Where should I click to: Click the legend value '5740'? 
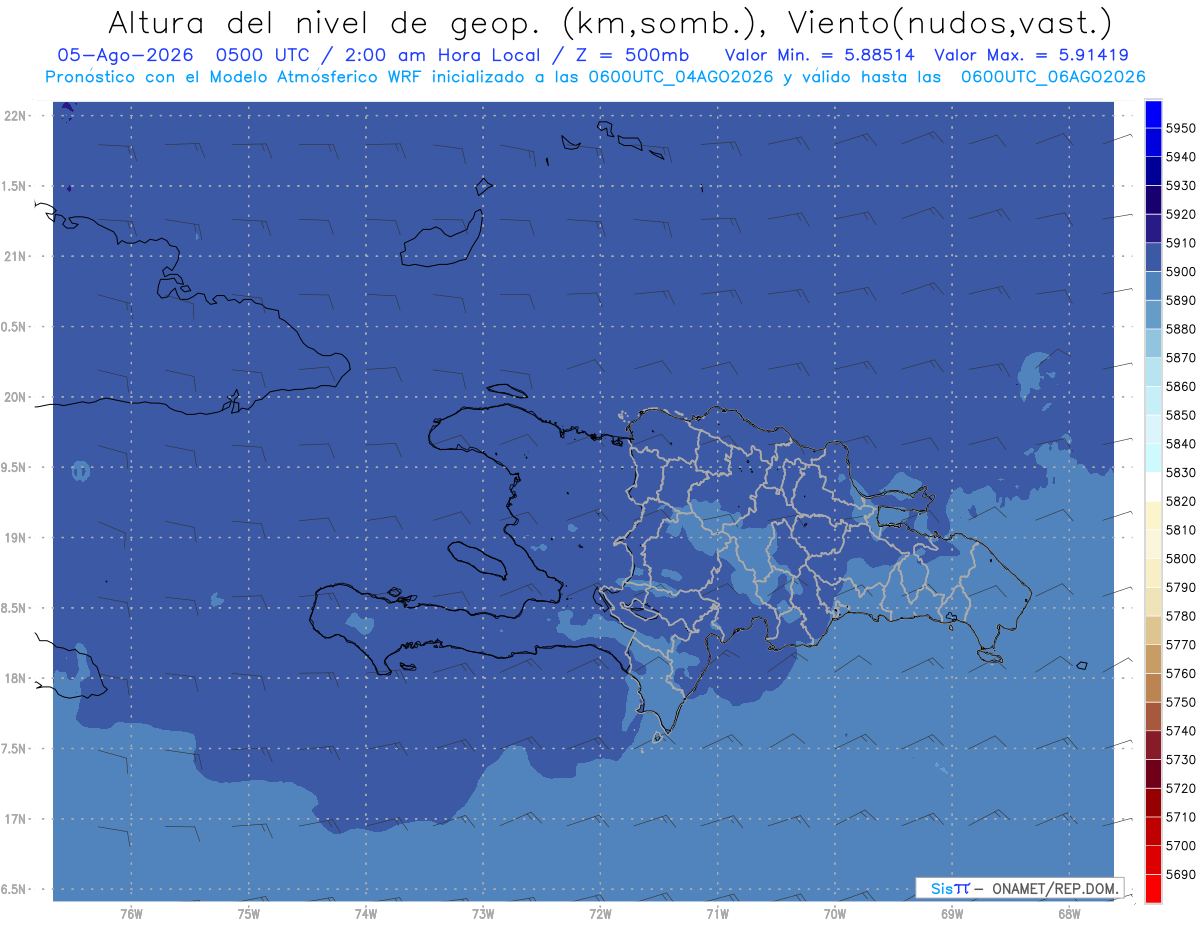(x=1181, y=731)
